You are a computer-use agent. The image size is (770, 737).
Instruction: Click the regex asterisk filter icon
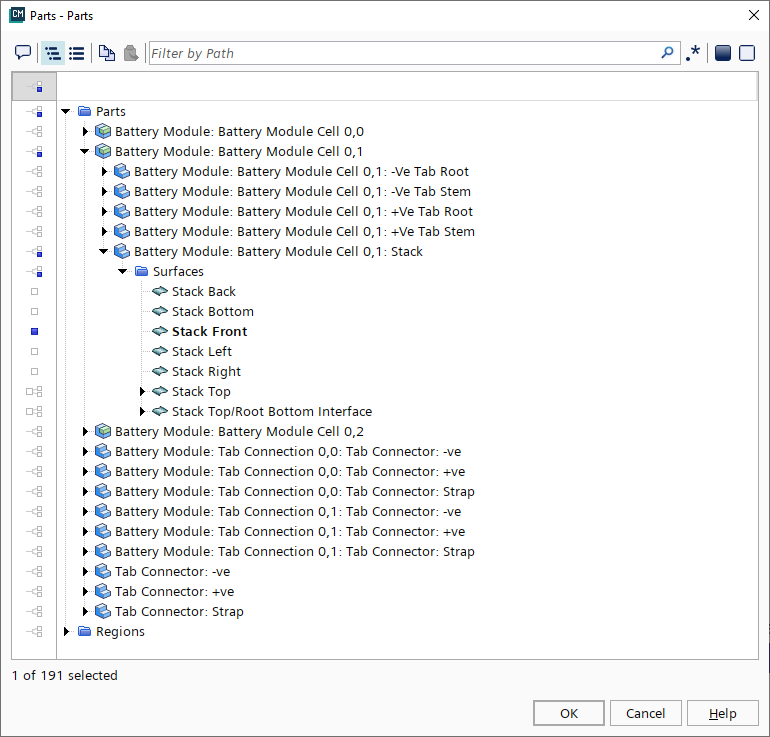tap(693, 53)
